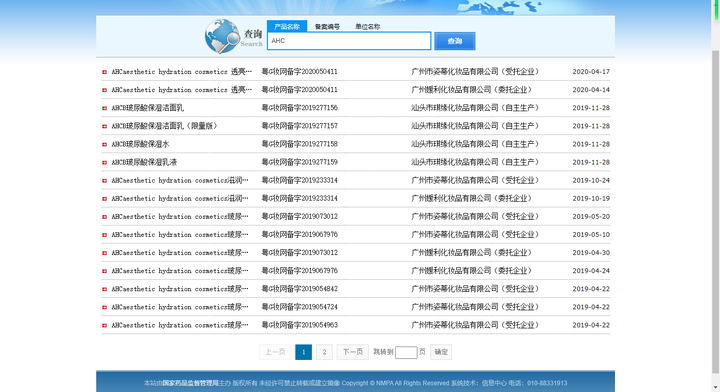Click scrollbar down arrow at page edge
The width and height of the screenshot is (720, 392).
click(716, 388)
